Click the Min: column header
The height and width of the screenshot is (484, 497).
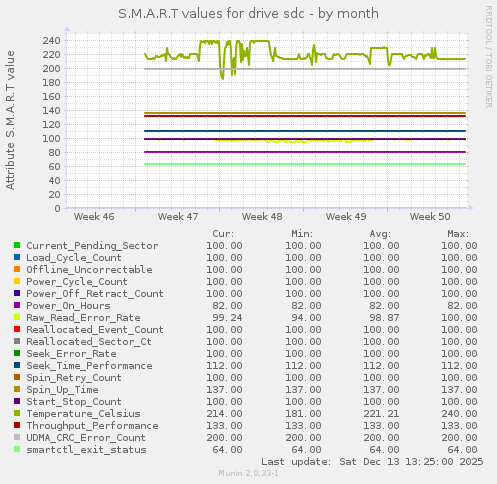[302, 234]
